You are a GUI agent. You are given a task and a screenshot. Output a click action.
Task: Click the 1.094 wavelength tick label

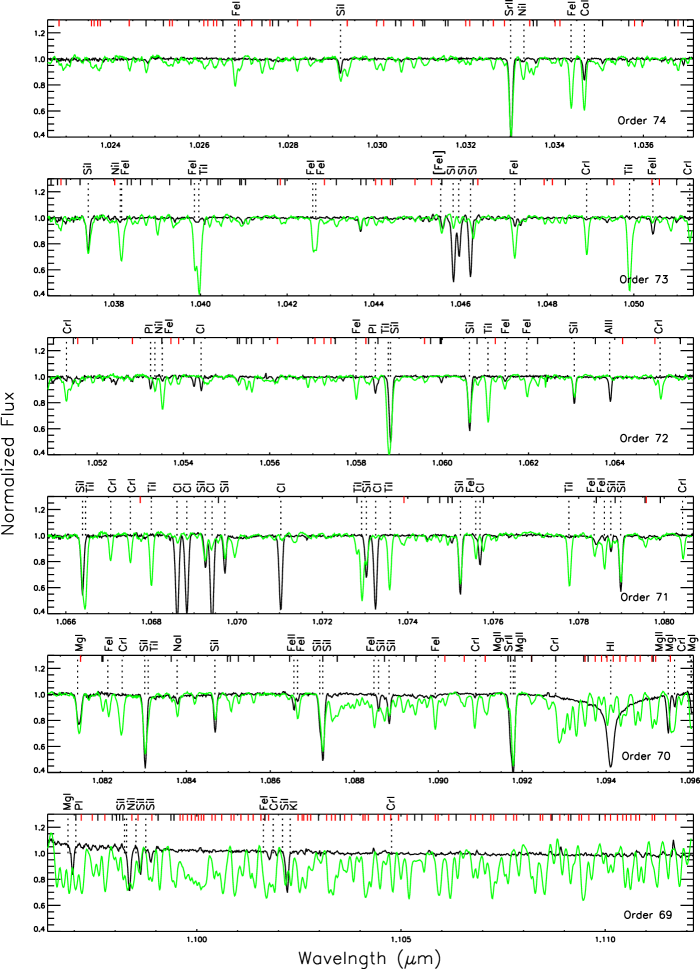point(606,781)
